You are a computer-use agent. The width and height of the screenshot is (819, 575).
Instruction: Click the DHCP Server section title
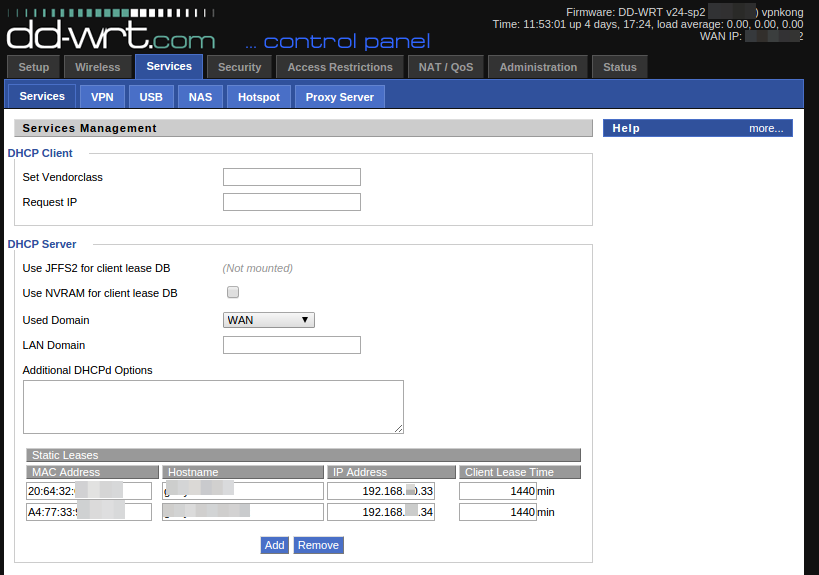pos(42,244)
